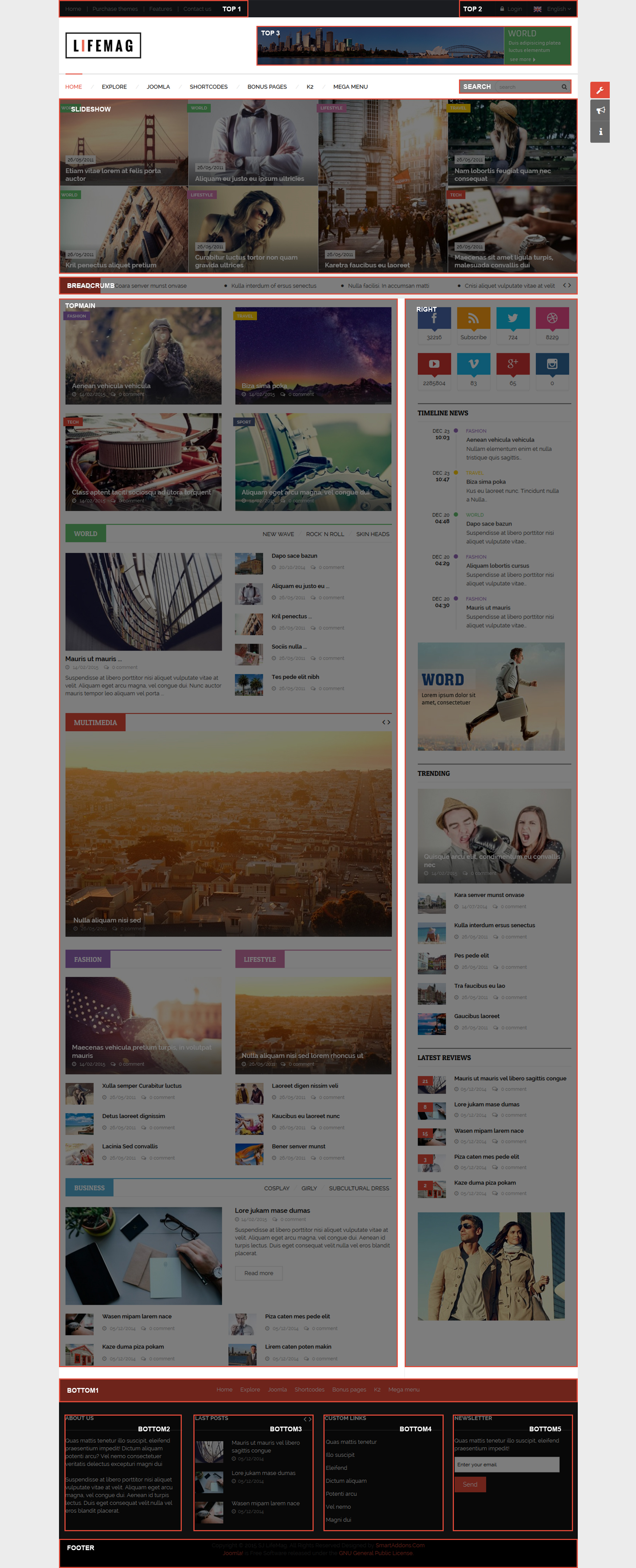Click the search magnifier icon
The image size is (636, 1568).
564,87
